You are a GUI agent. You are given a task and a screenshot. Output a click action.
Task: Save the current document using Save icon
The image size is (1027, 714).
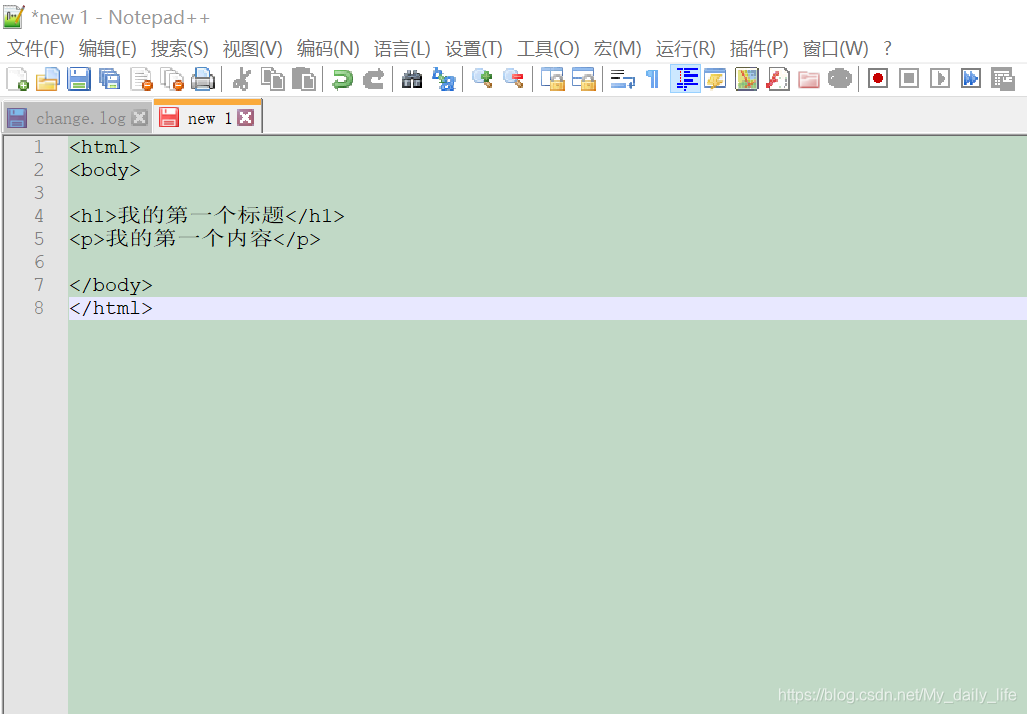tap(79, 78)
